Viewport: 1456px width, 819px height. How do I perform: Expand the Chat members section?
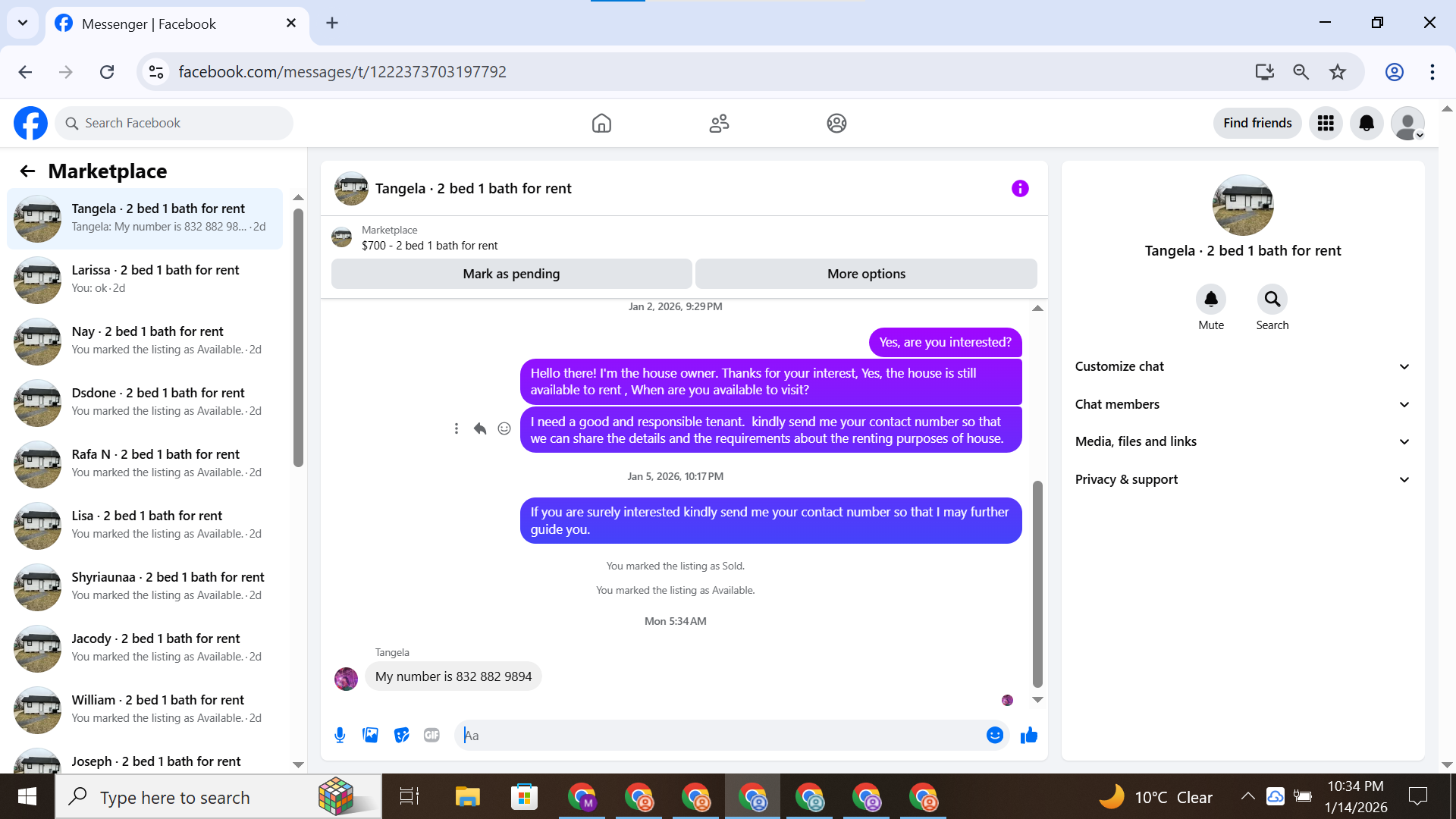pyautogui.click(x=1242, y=404)
